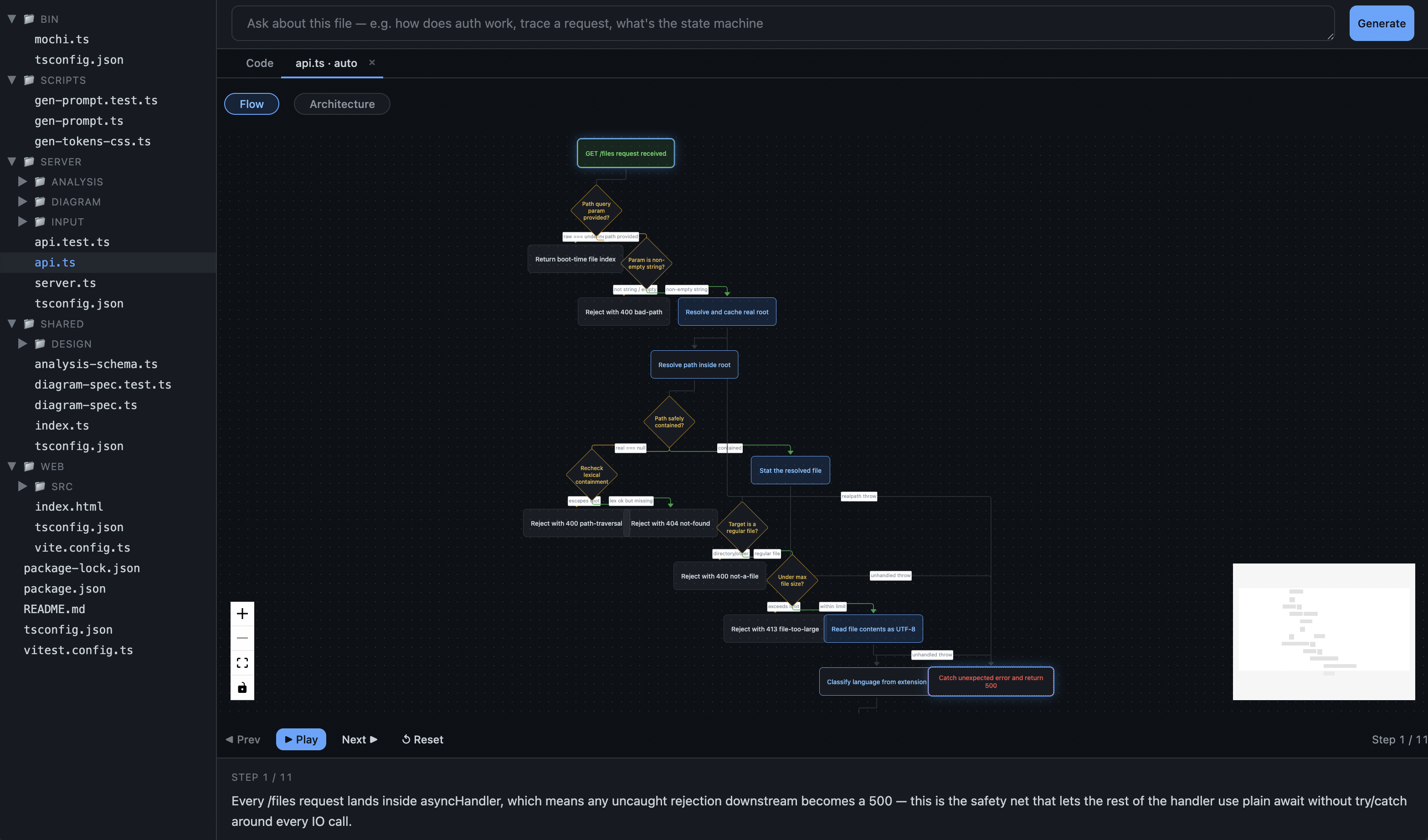The width and height of the screenshot is (1428, 840).
Task: Fit the diagram to the view
Action: 242,663
